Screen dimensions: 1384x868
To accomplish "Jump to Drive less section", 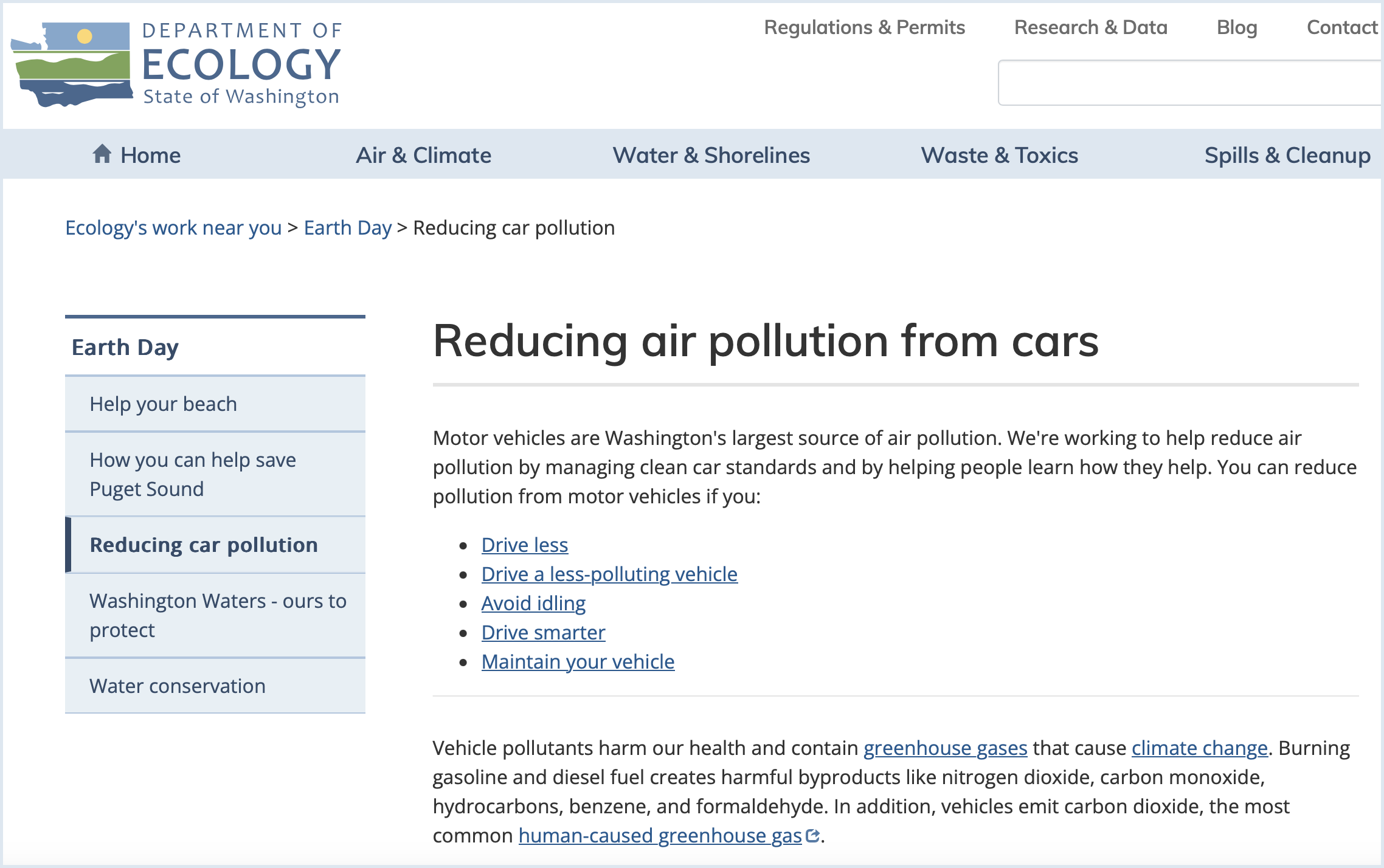I will click(524, 545).
